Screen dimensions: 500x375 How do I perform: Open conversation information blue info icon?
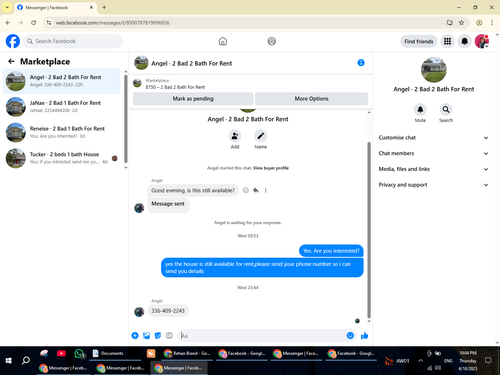point(361,63)
